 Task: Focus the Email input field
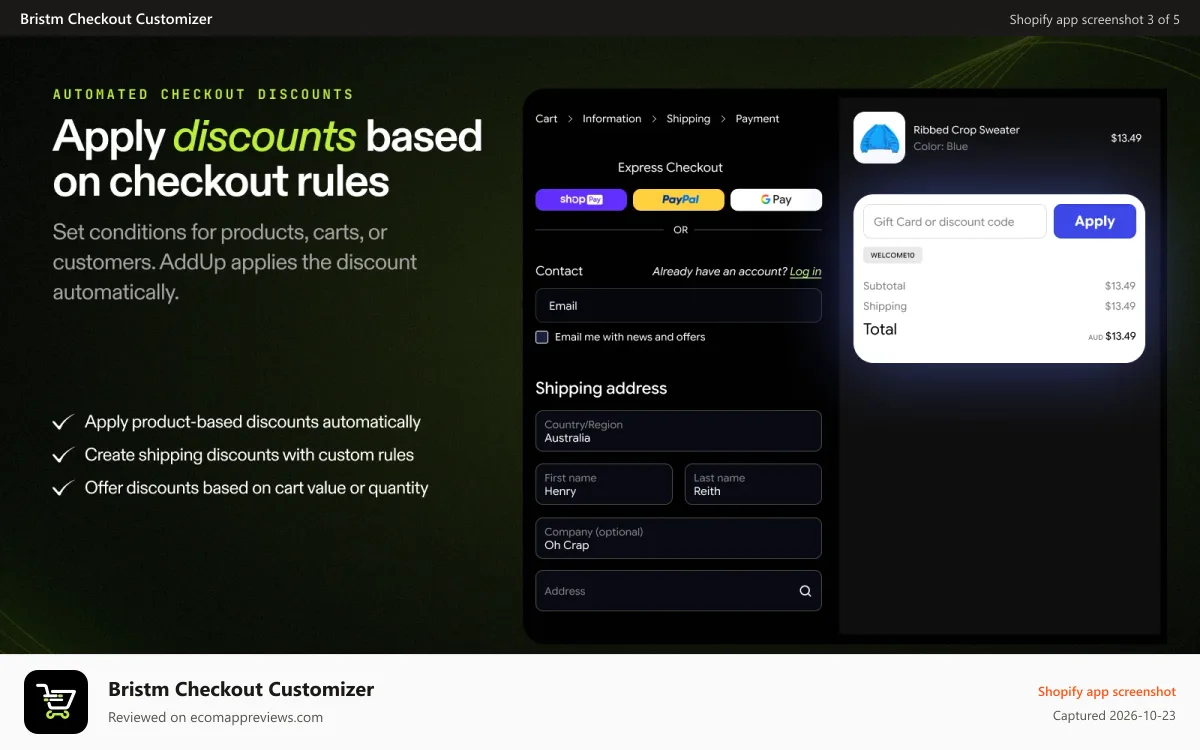pos(678,306)
